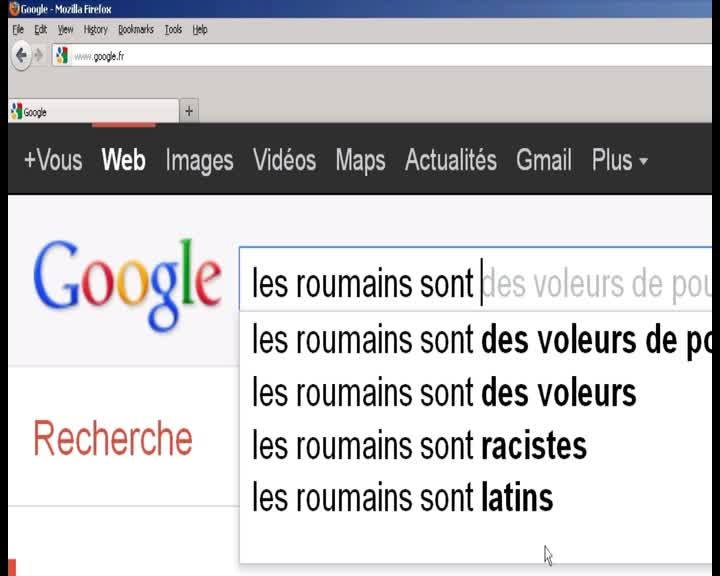Screen dimensions: 720x576
Task: Go to Actualités in Google bar
Action: [x=450, y=159]
